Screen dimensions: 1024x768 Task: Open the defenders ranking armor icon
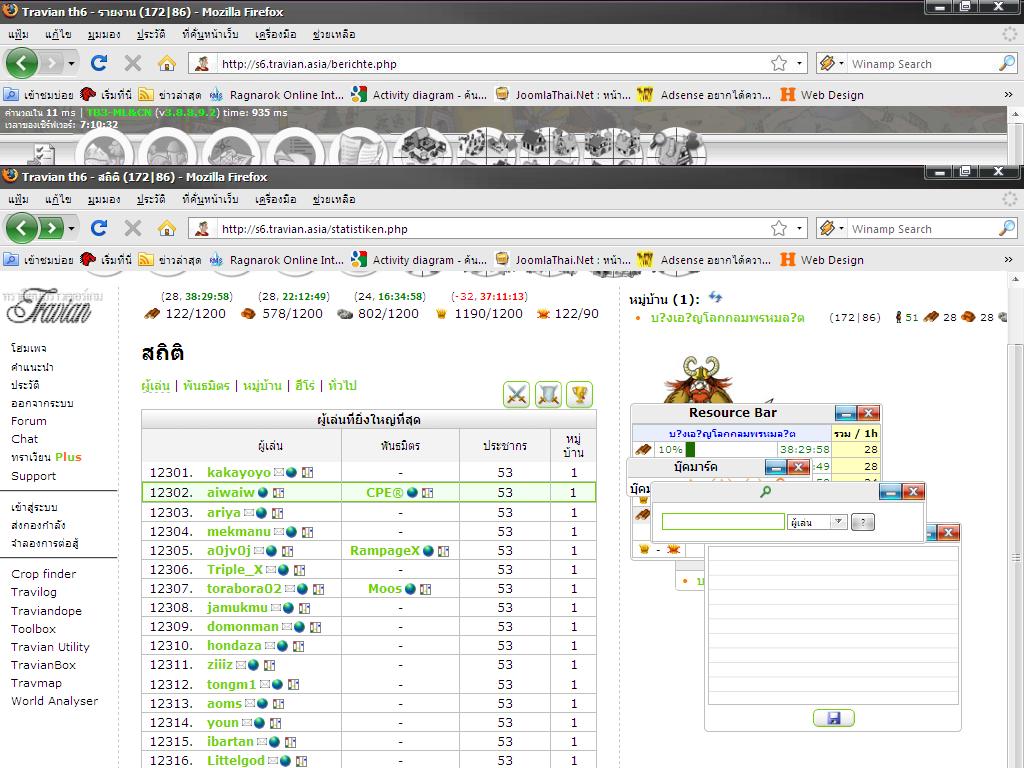[x=548, y=395]
